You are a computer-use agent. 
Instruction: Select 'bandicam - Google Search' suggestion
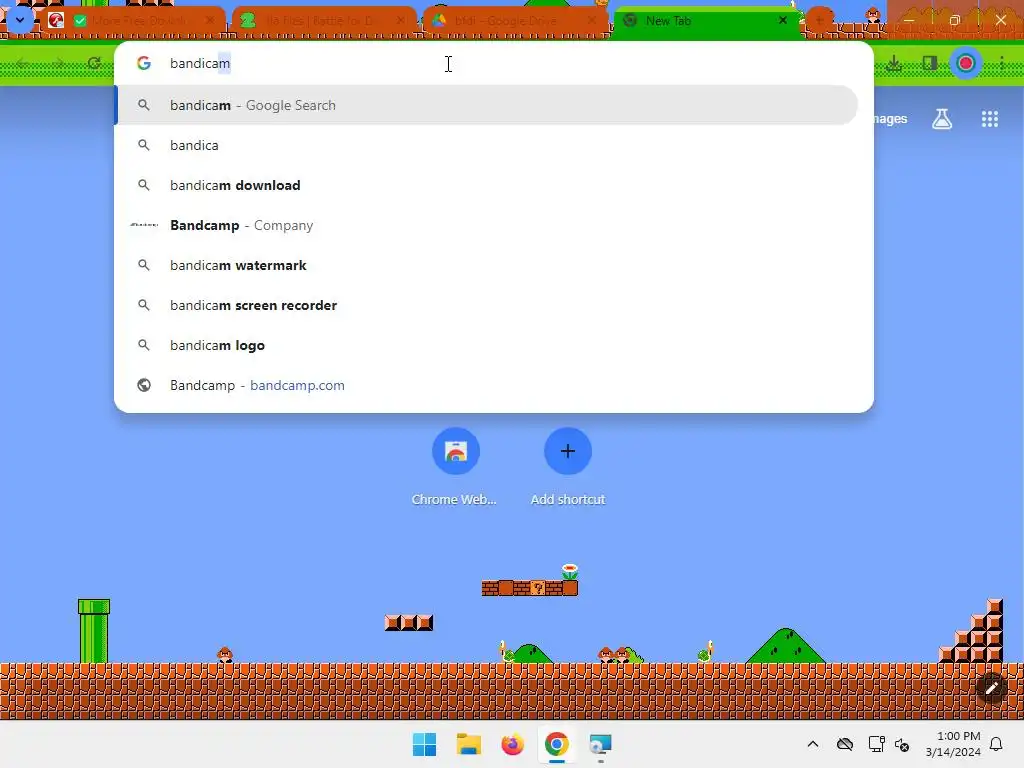487,105
